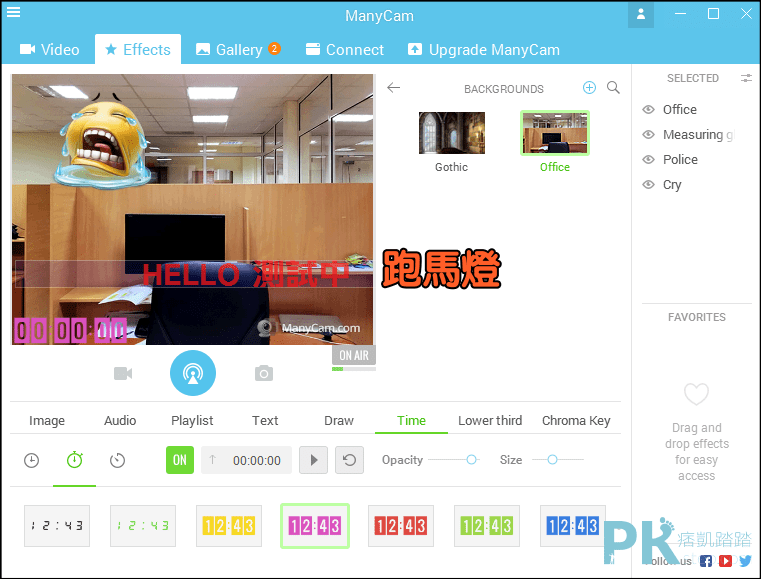Click the broadcast streaming button

click(x=193, y=373)
